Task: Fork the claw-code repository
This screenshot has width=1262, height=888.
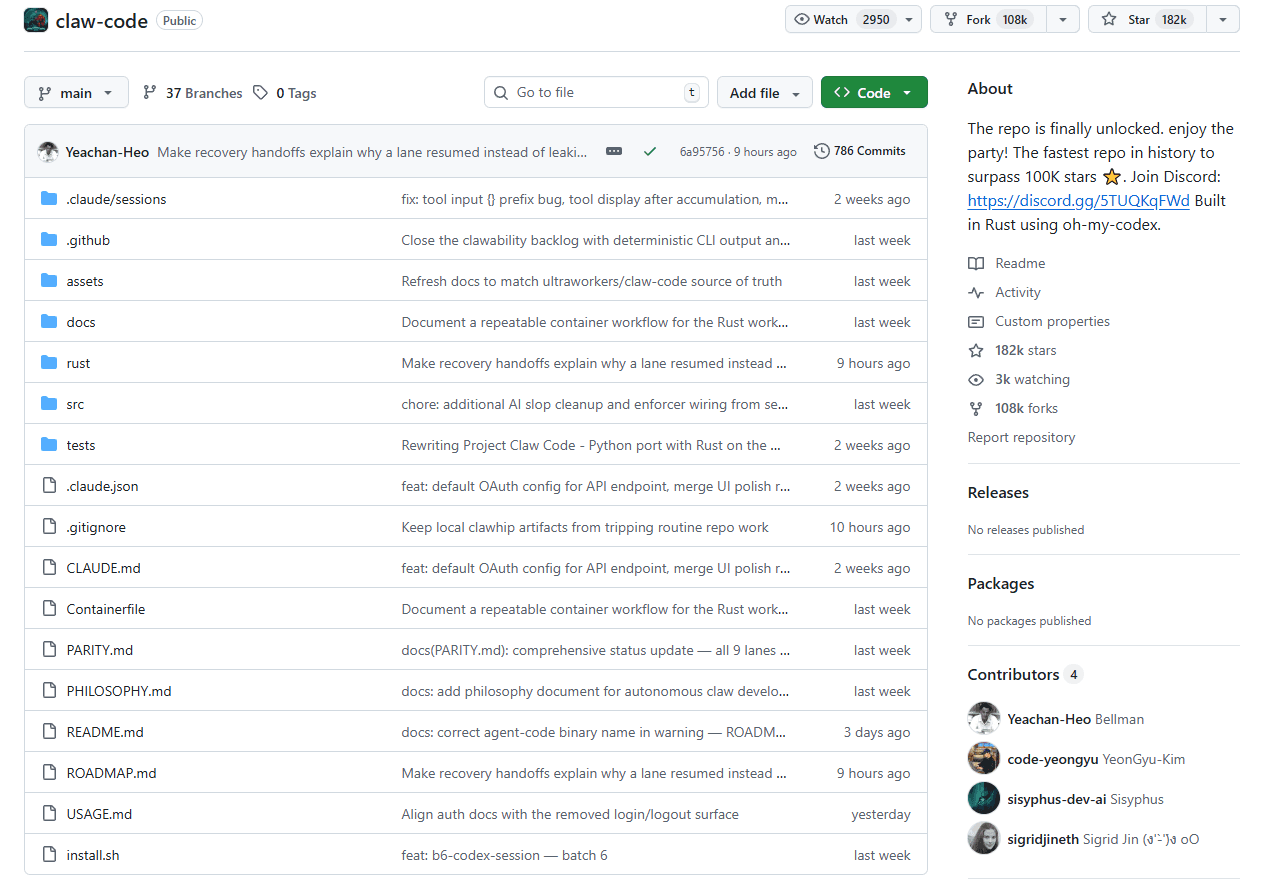Action: pyautogui.click(x=988, y=19)
